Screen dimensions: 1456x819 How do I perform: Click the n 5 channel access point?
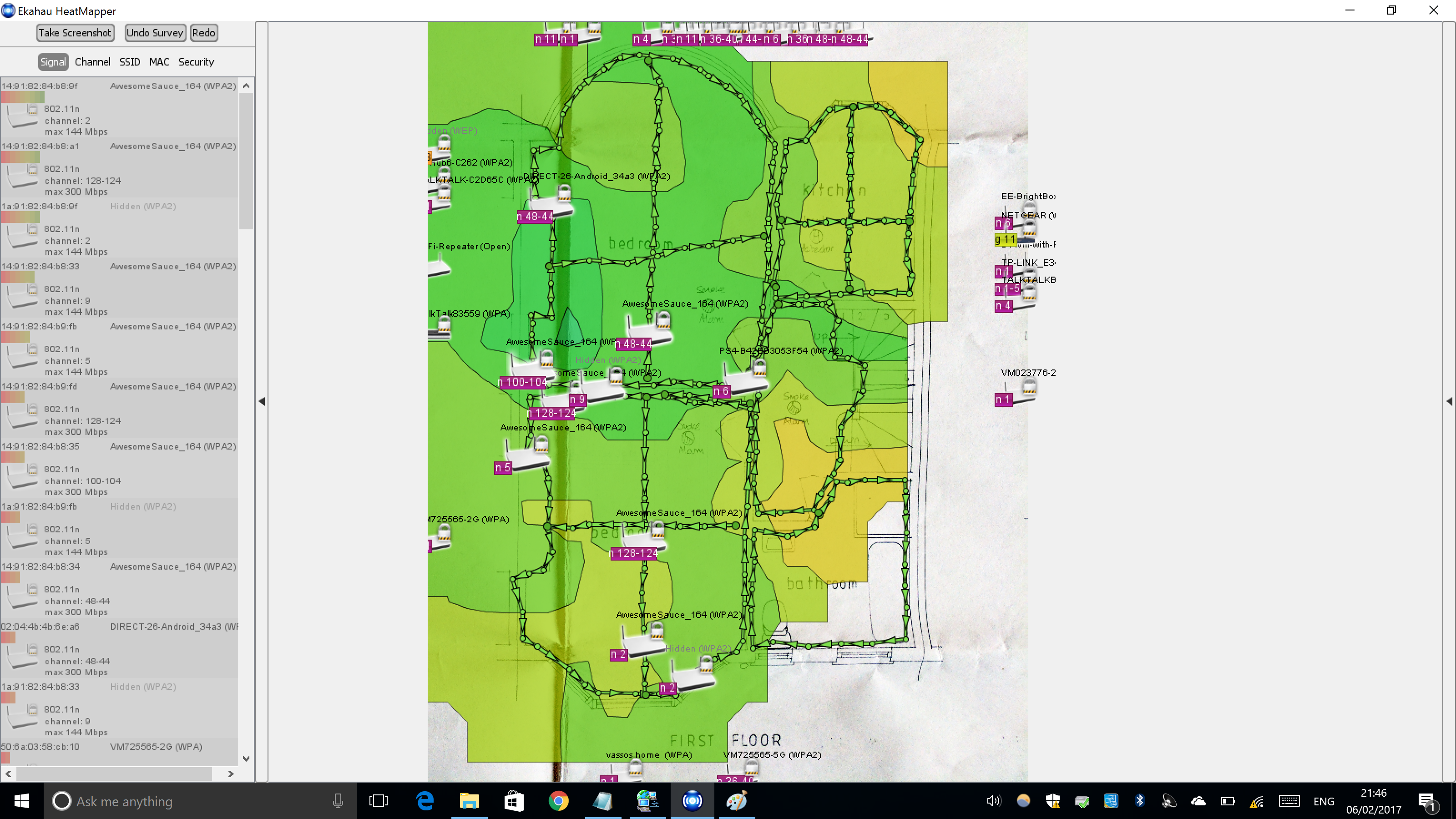tap(527, 458)
